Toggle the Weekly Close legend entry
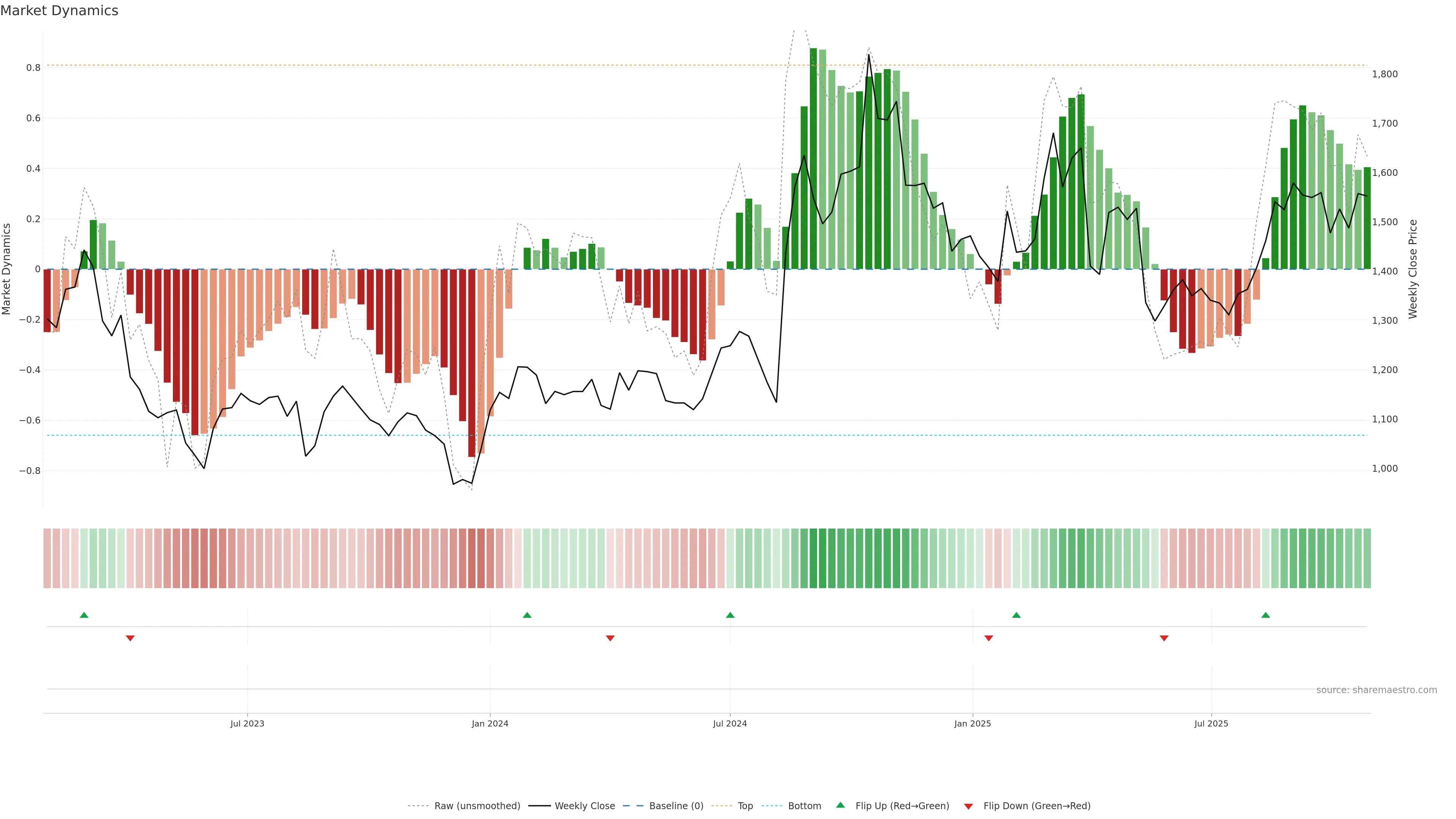 pos(584,806)
